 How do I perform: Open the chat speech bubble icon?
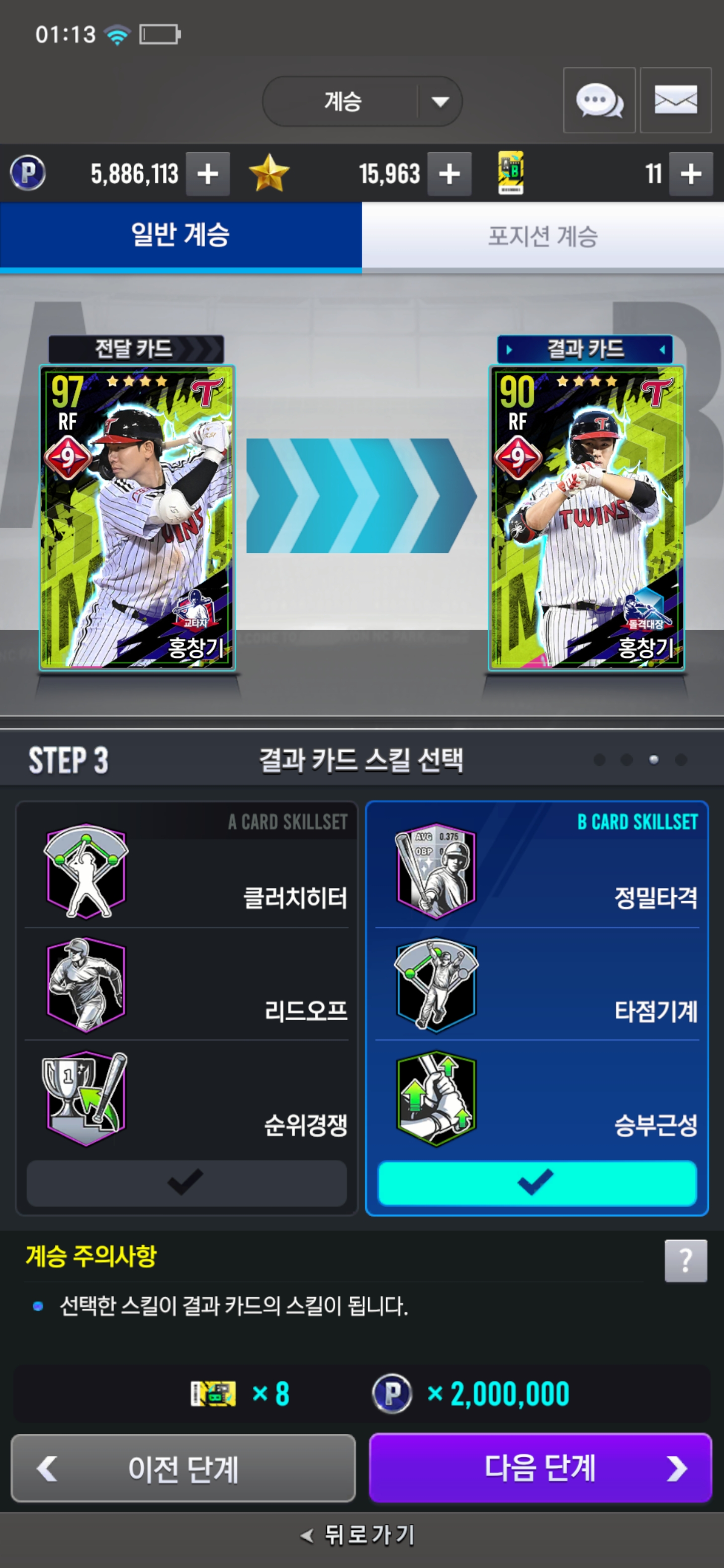pos(599,101)
